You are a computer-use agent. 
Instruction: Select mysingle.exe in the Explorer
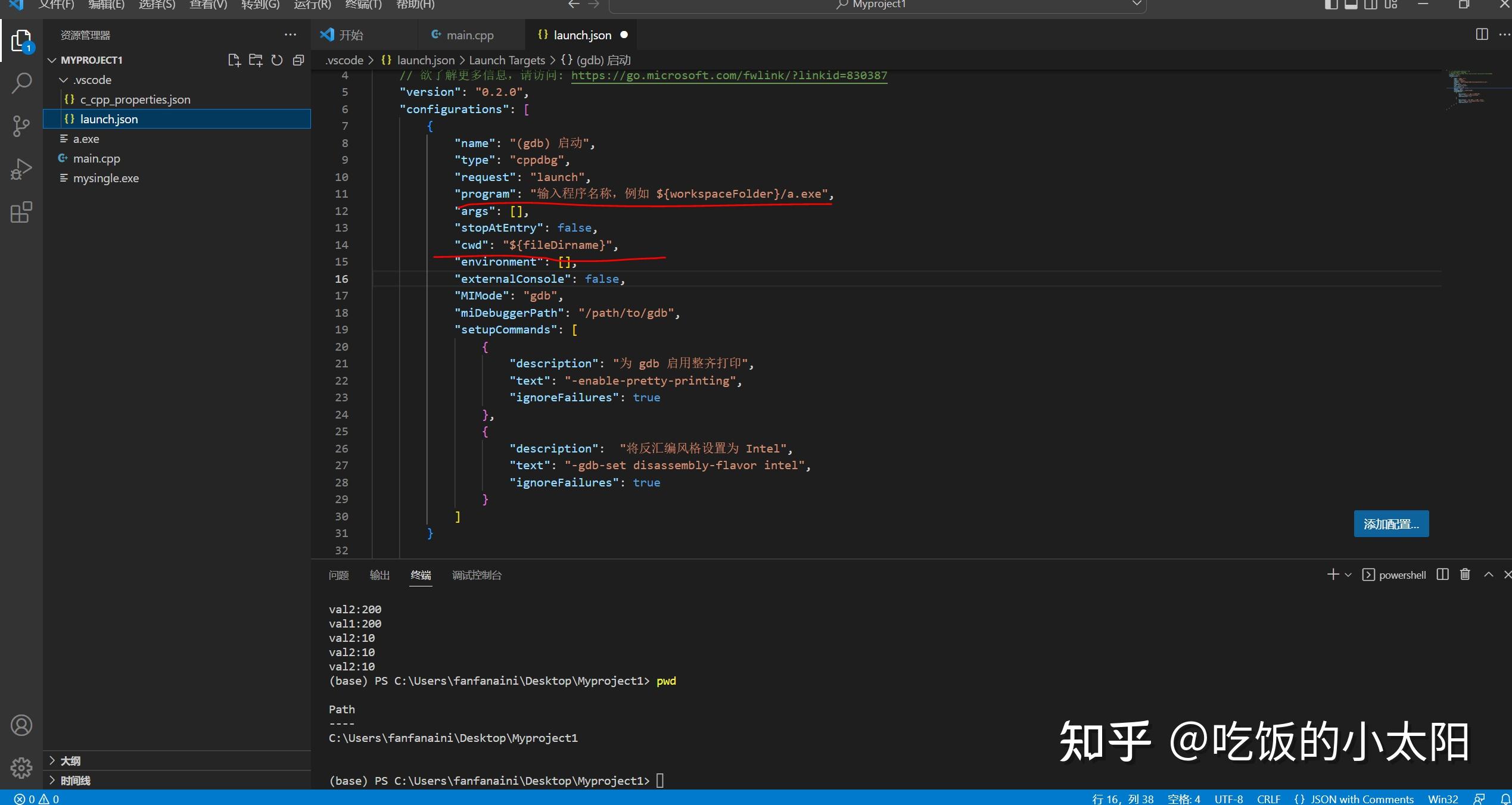pyautogui.click(x=105, y=177)
